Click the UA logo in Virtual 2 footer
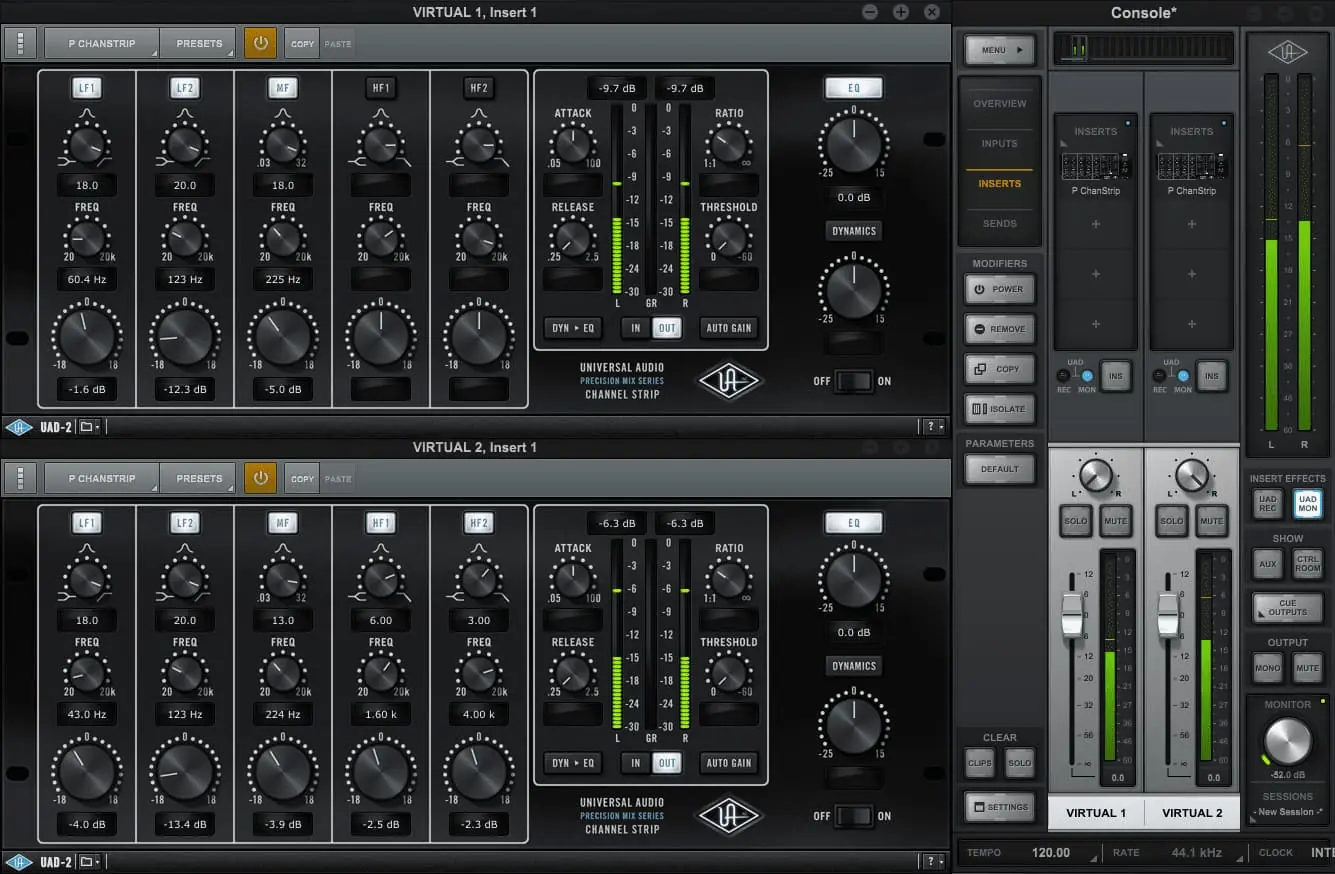 (18, 862)
